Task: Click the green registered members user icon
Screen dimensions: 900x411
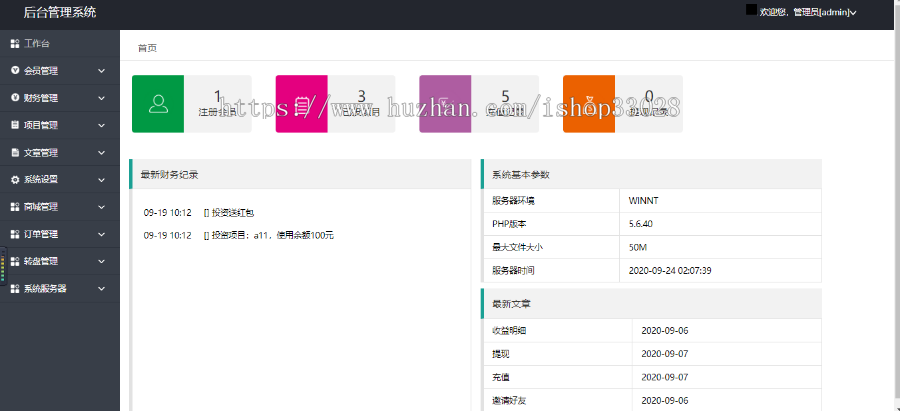Action: pos(158,104)
